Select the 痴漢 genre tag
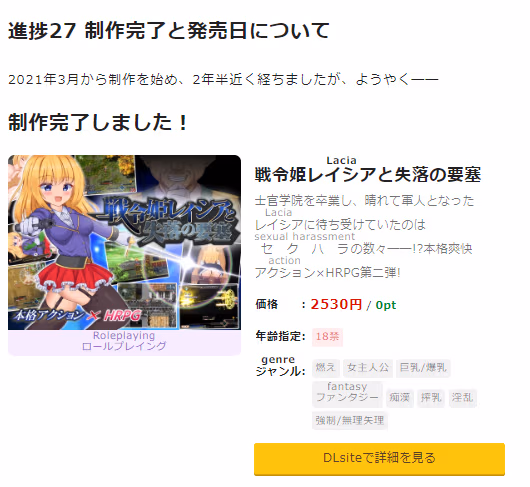This screenshot has height=487, width=530. [399, 398]
